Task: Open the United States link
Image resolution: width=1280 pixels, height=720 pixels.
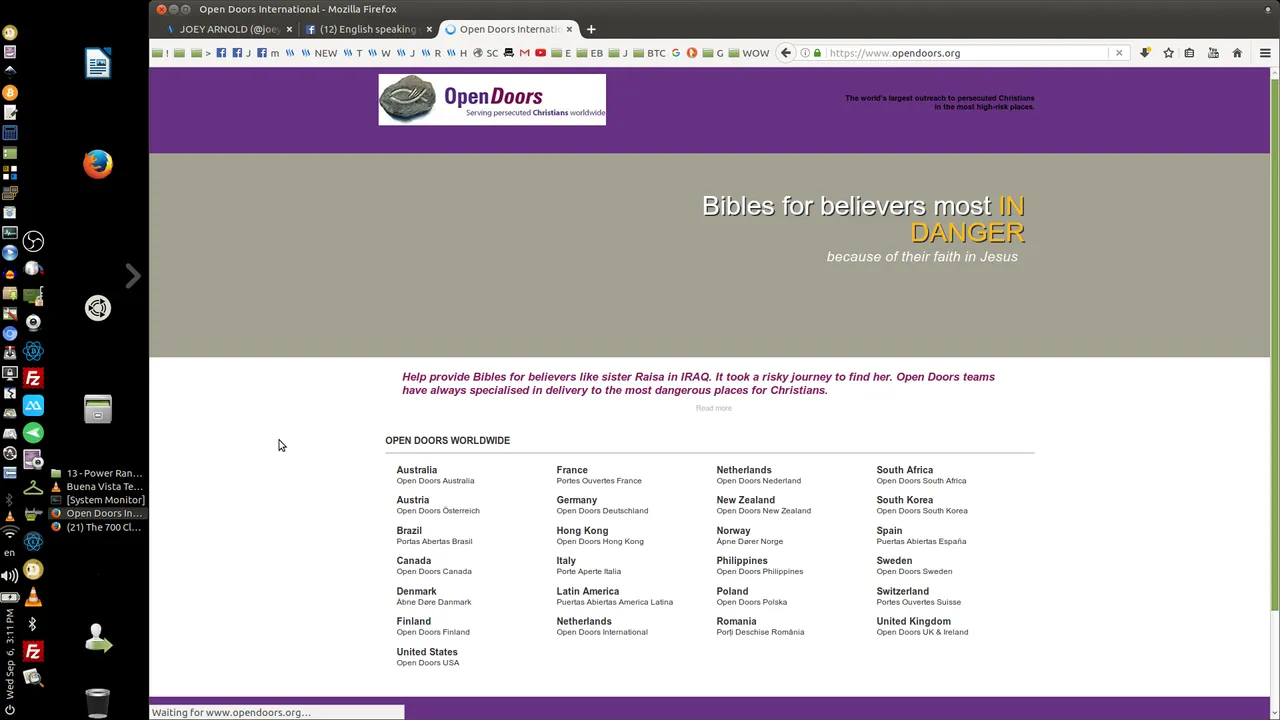Action: [427, 652]
